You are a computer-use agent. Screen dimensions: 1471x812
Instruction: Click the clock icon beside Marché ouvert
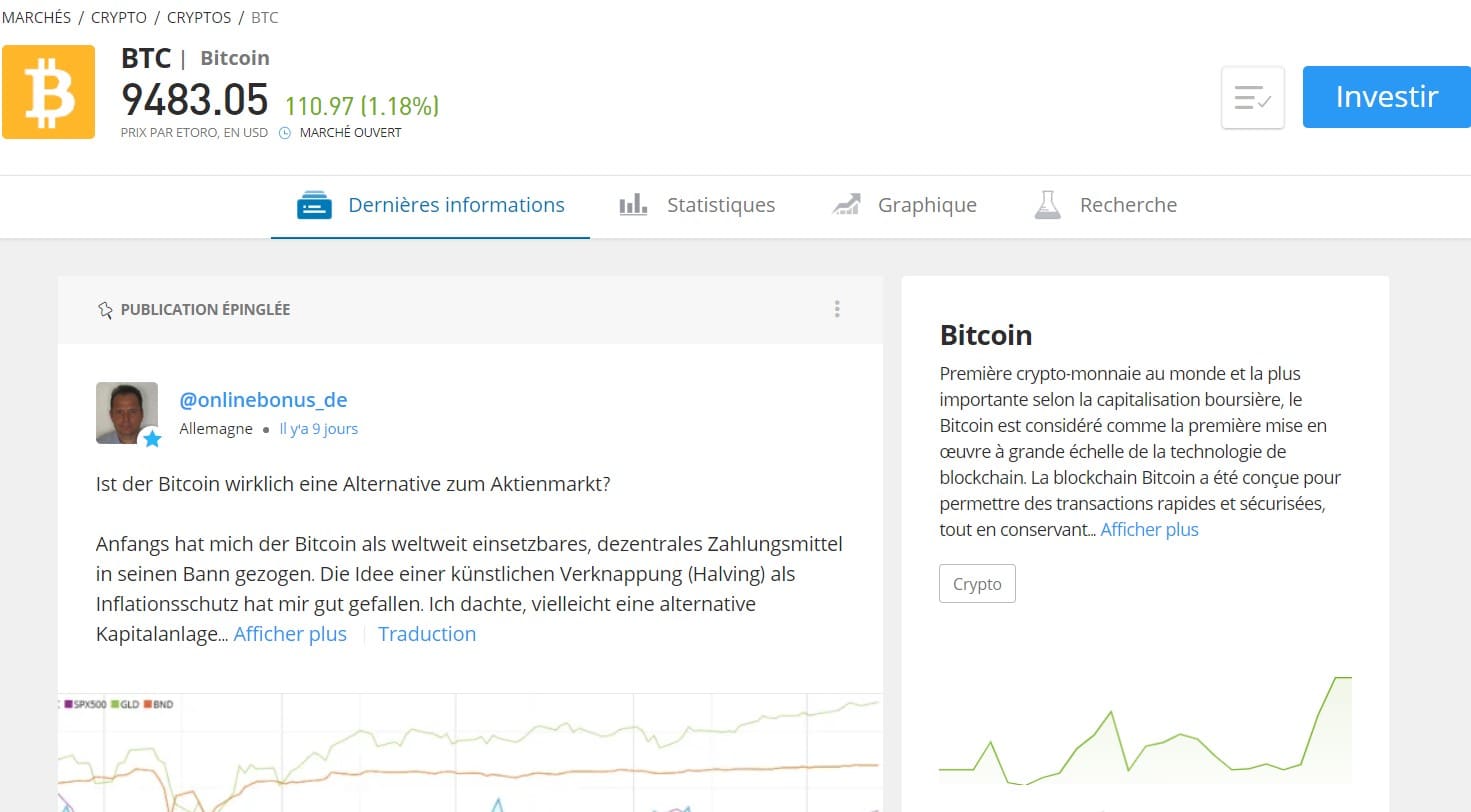(284, 132)
